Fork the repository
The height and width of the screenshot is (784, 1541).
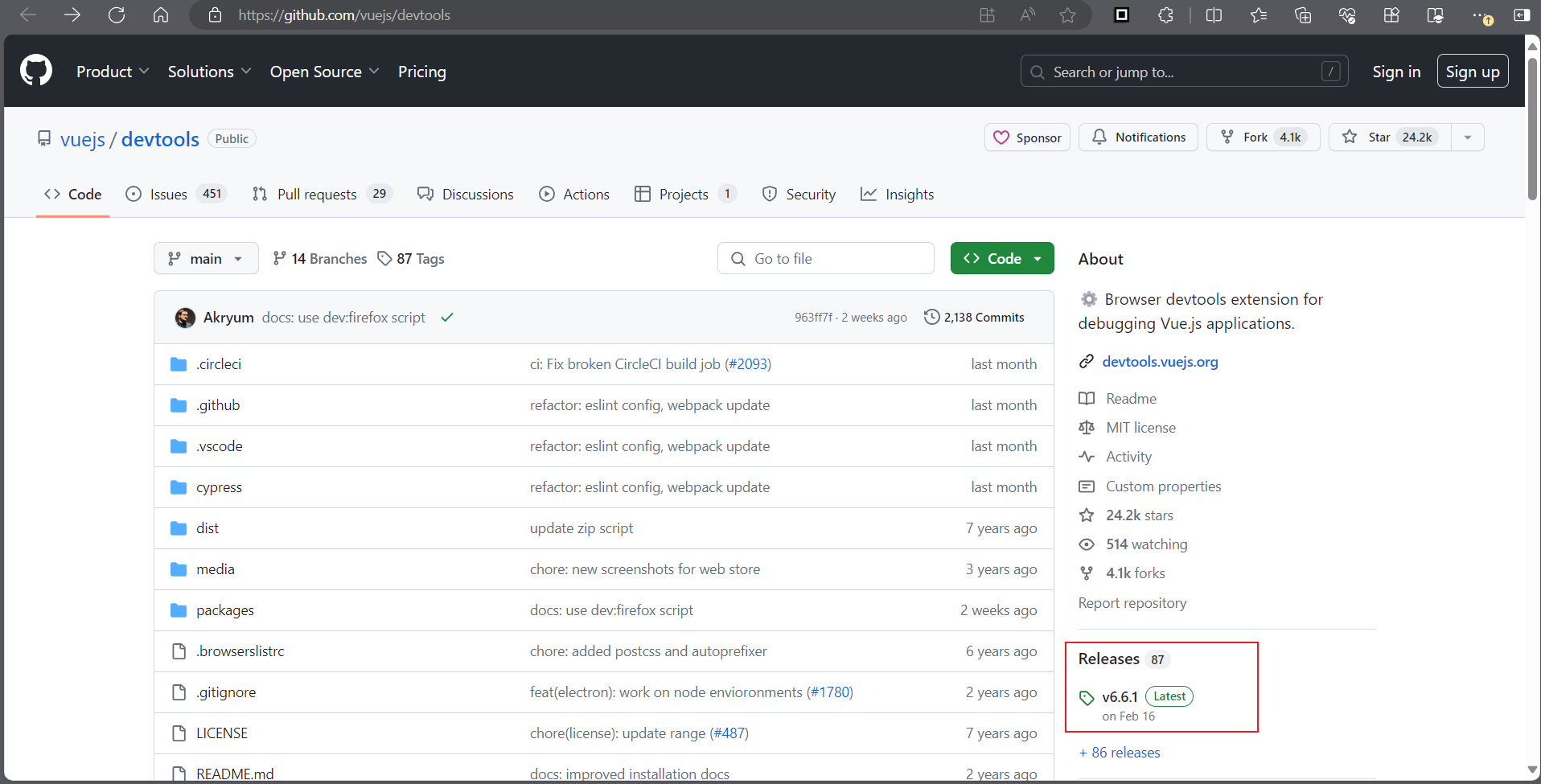1263,138
